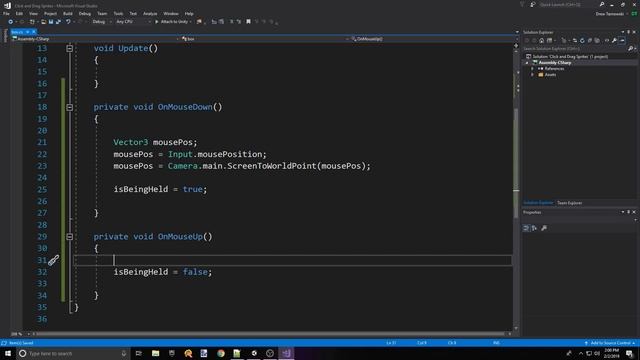This screenshot has height=360, width=640.
Task: Toggle the Preview Selected Items button in Solution Explorer
Action: click(x=622, y=40)
